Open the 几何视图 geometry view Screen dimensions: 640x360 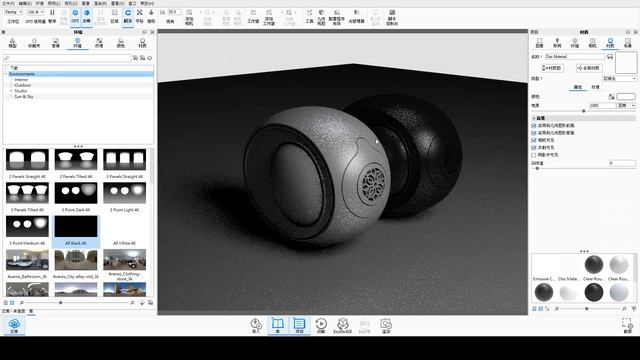click(x=321, y=18)
